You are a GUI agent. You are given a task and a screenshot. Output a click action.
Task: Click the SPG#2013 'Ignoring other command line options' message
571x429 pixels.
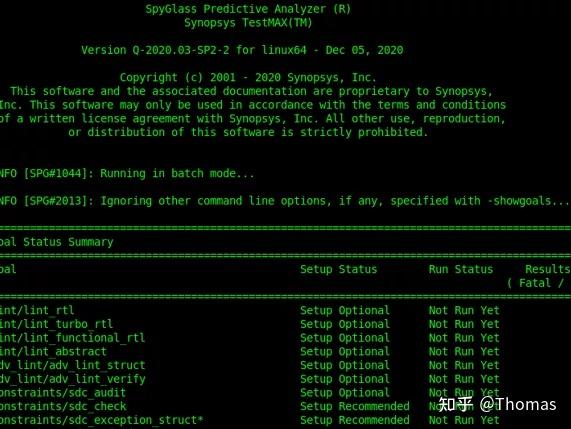tap(284, 201)
